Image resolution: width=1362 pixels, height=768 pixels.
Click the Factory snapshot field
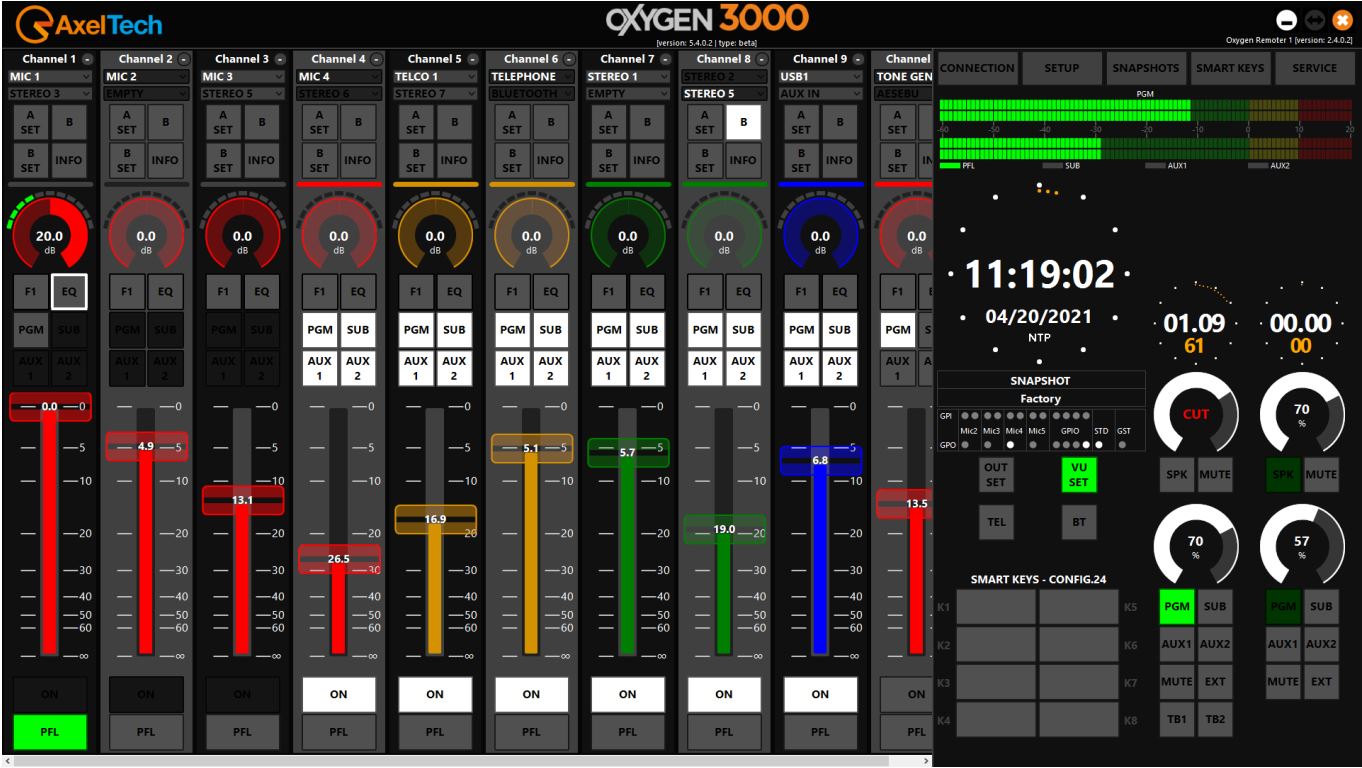point(1040,398)
